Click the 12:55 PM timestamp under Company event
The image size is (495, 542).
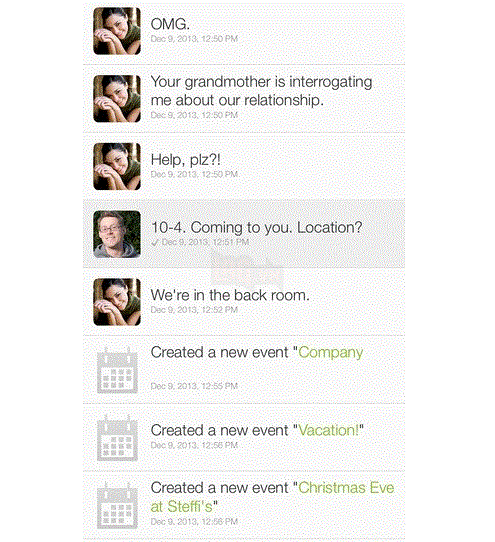pyautogui.click(x=194, y=386)
